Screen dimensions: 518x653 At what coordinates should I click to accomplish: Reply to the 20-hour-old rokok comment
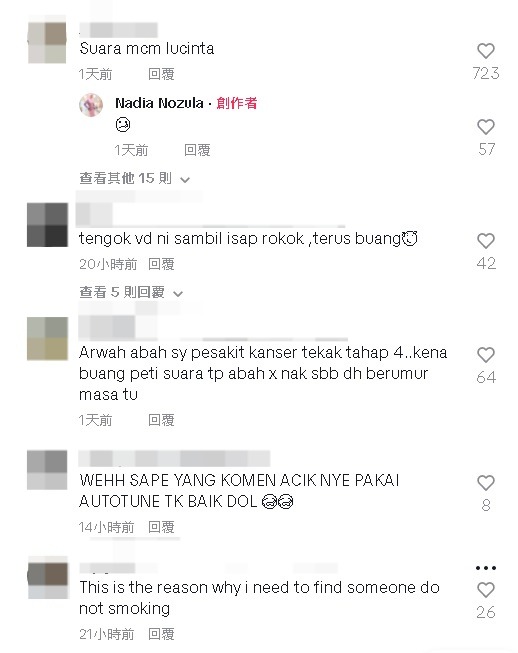click(161, 264)
